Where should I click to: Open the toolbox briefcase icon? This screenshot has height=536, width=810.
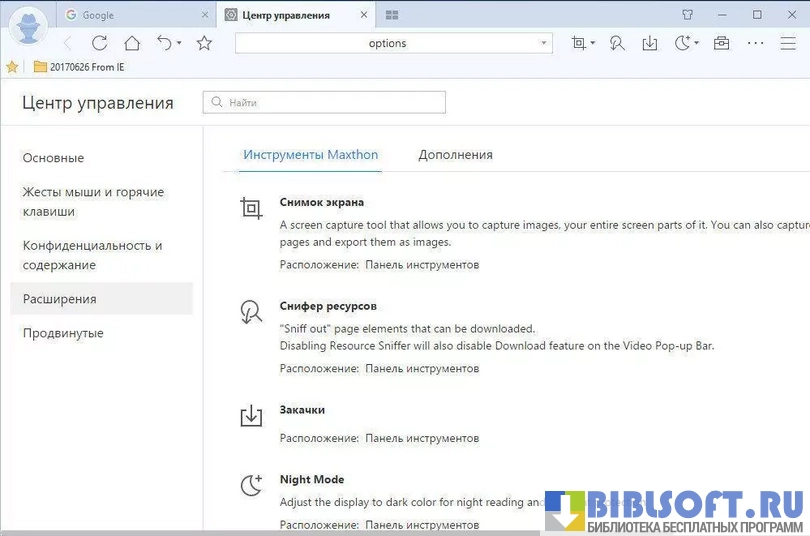721,43
